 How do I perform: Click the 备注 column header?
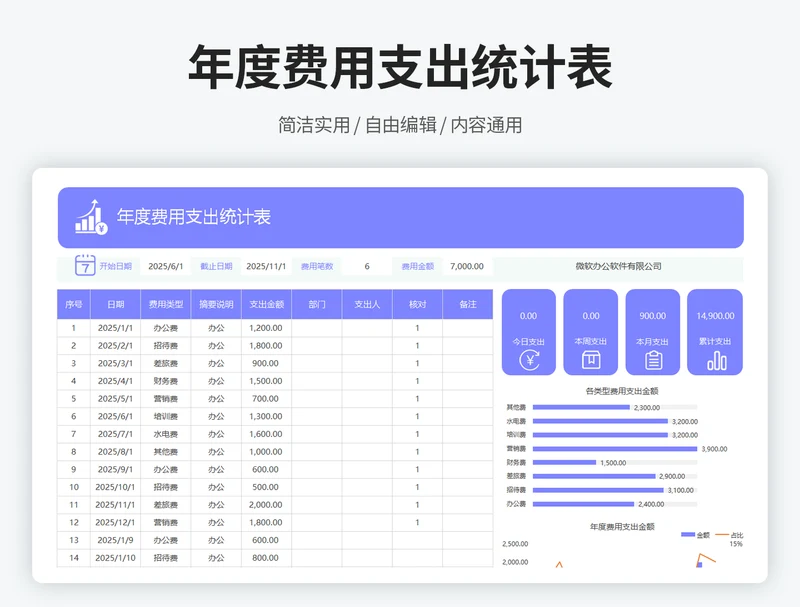[x=468, y=305]
